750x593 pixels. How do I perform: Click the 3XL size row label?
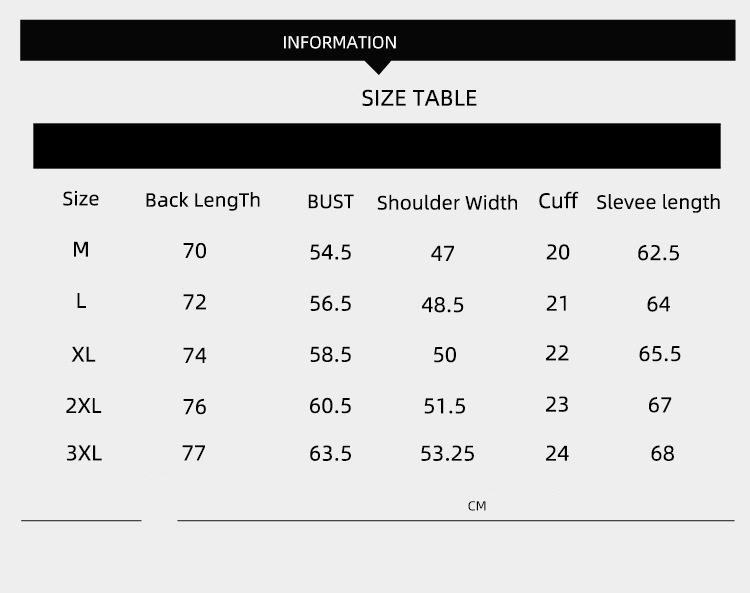[84, 453]
